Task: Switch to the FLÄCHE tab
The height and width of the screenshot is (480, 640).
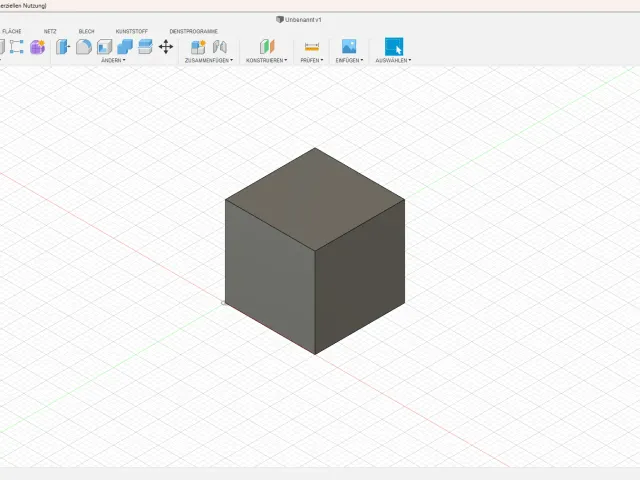Action: tap(11, 31)
